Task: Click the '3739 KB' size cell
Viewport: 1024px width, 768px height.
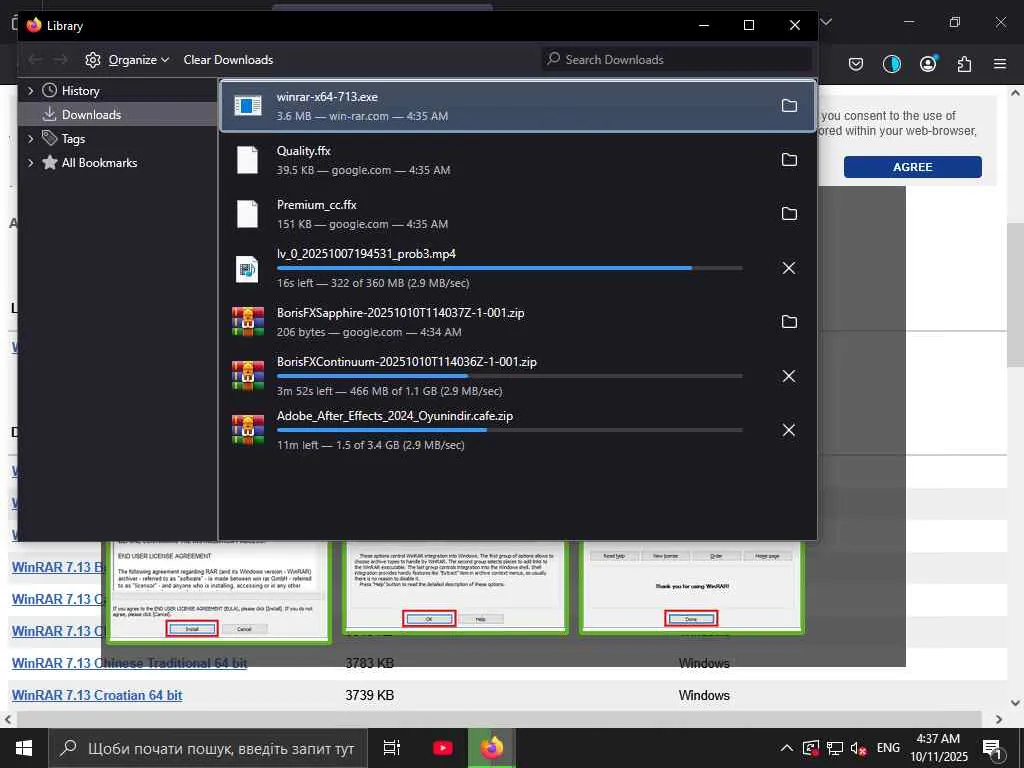Action: click(x=370, y=695)
